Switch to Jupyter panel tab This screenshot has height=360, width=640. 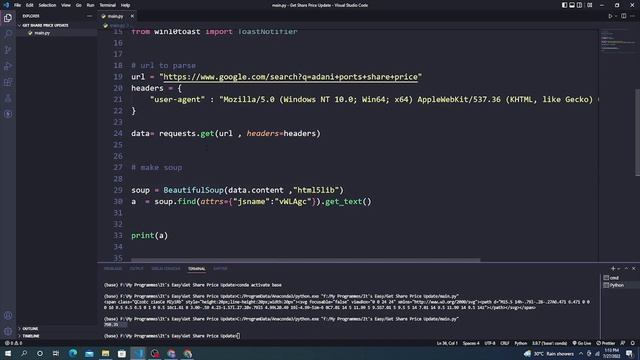tap(220, 269)
